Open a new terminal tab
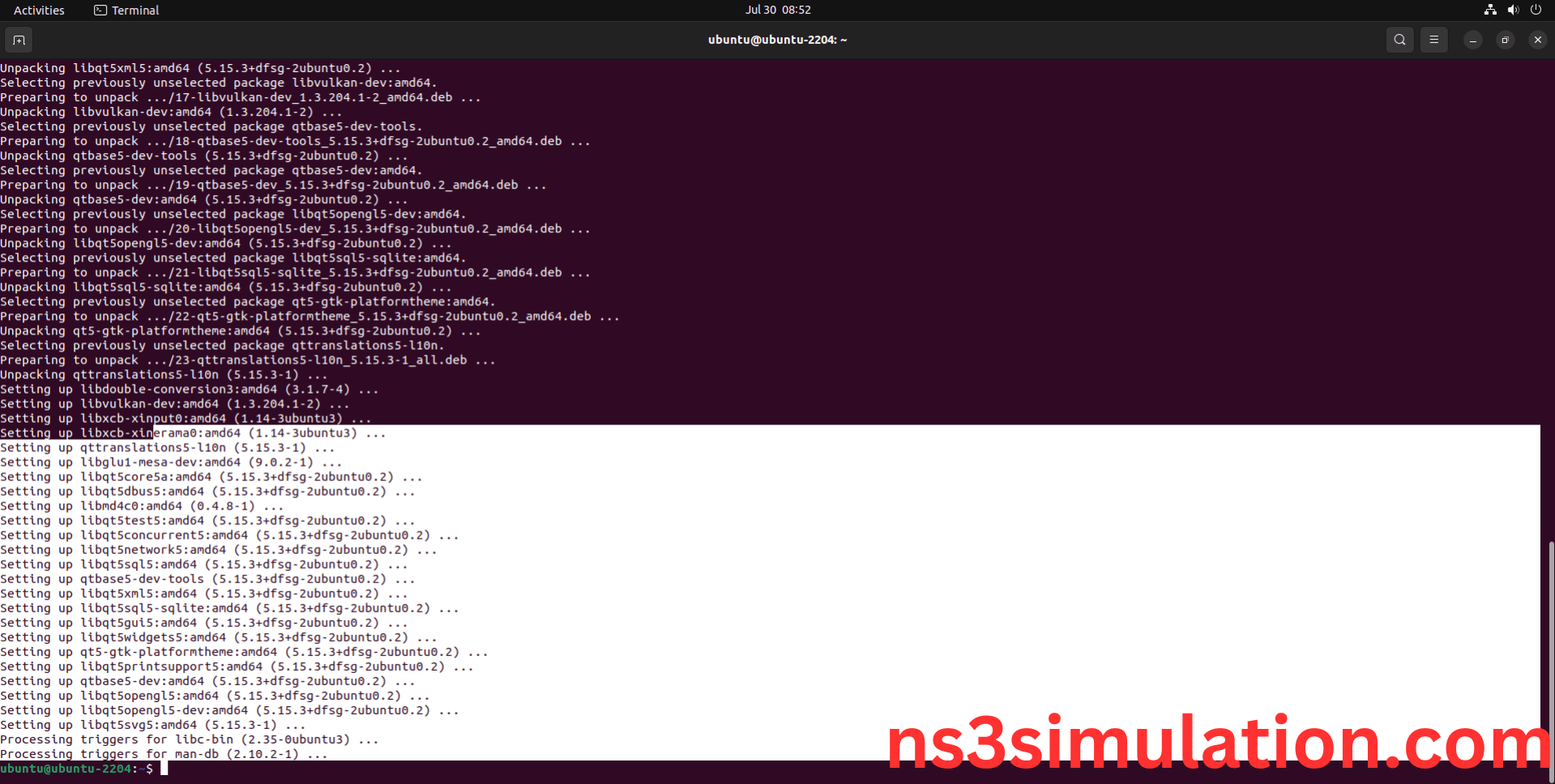Image resolution: width=1555 pixels, height=784 pixels. click(18, 39)
